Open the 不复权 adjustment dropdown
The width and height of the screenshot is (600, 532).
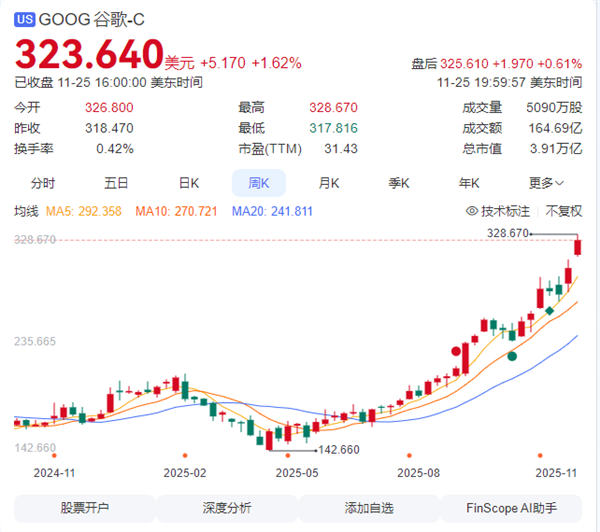pyautogui.click(x=564, y=211)
